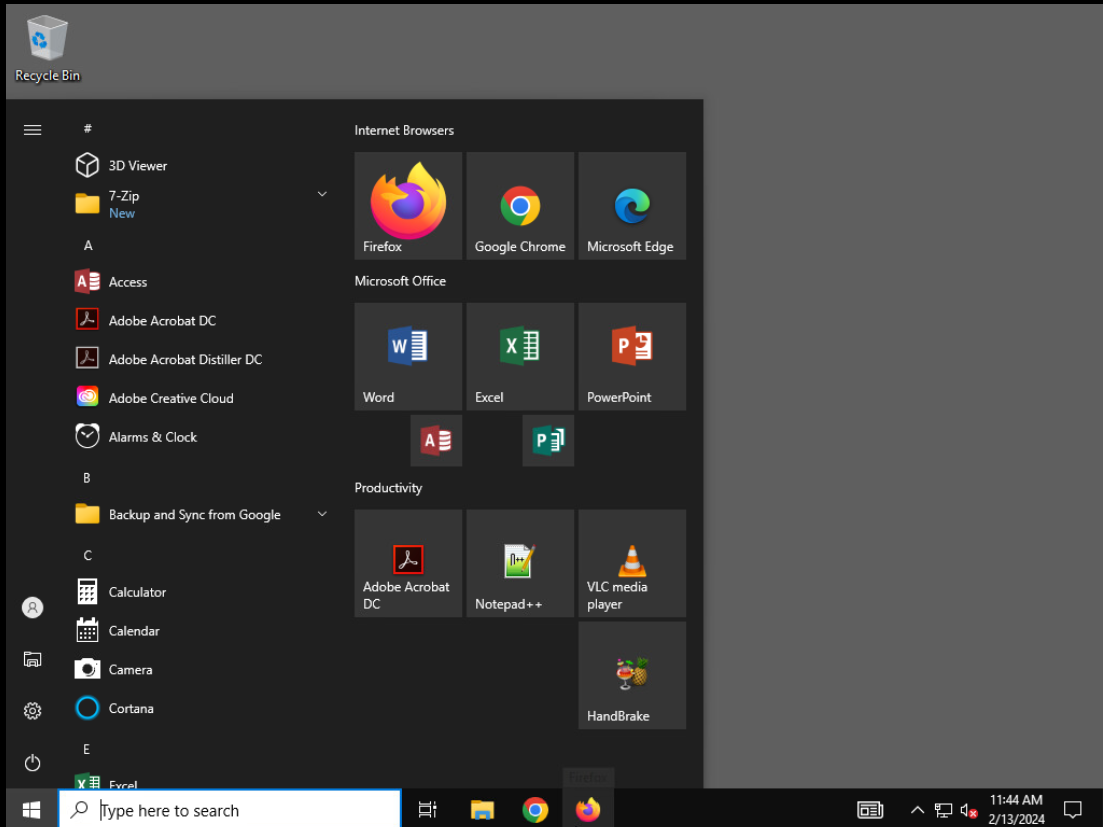
Task: Click the user account icon in Start
Action: (x=32, y=608)
